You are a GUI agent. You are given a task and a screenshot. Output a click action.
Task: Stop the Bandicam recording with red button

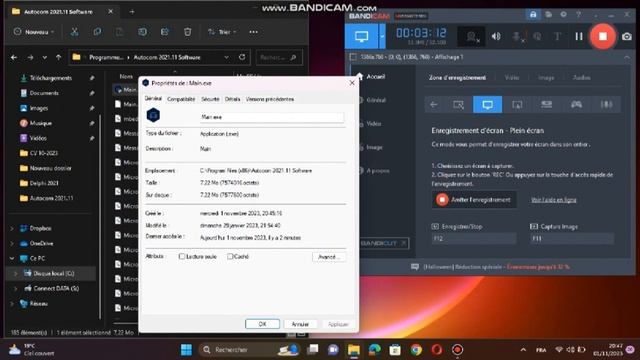pos(602,36)
